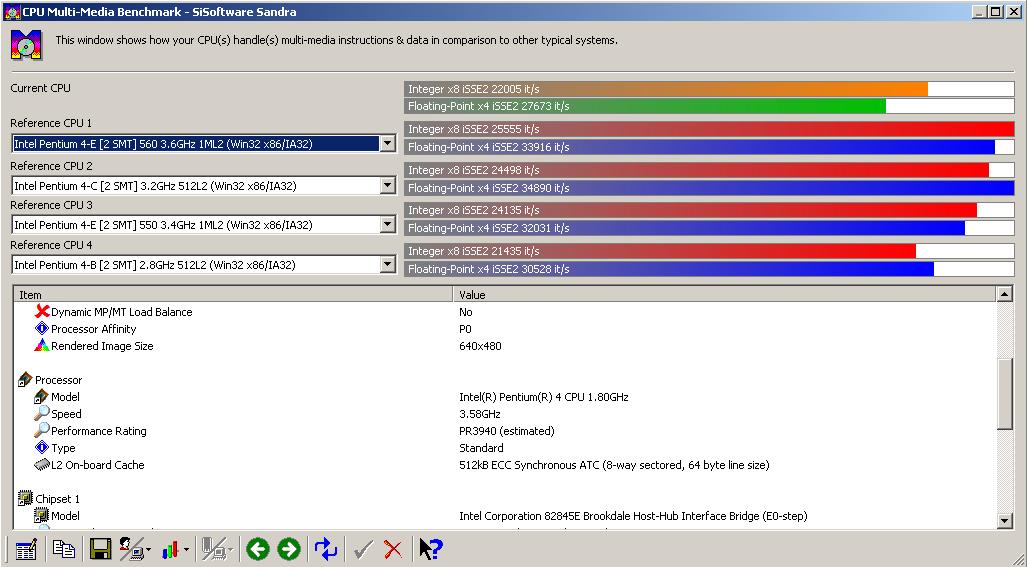This screenshot has height=567, width=1027.
Task: Click Current CPU Floating-Point green bar
Action: (645, 106)
